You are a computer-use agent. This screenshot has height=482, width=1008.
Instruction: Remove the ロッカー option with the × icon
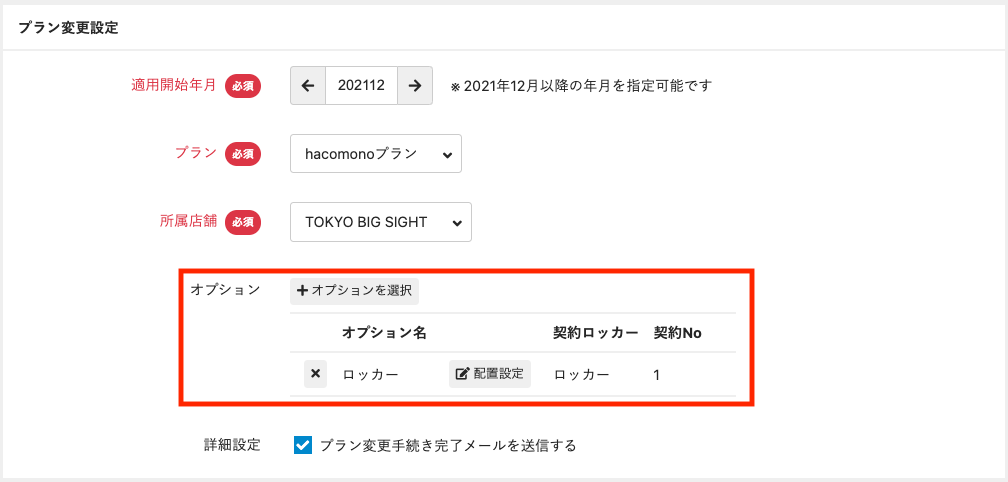[x=315, y=374]
